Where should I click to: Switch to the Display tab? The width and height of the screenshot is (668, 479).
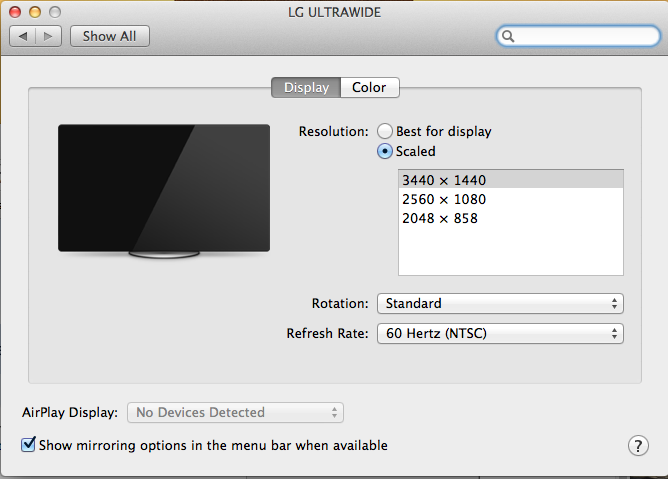(306, 87)
